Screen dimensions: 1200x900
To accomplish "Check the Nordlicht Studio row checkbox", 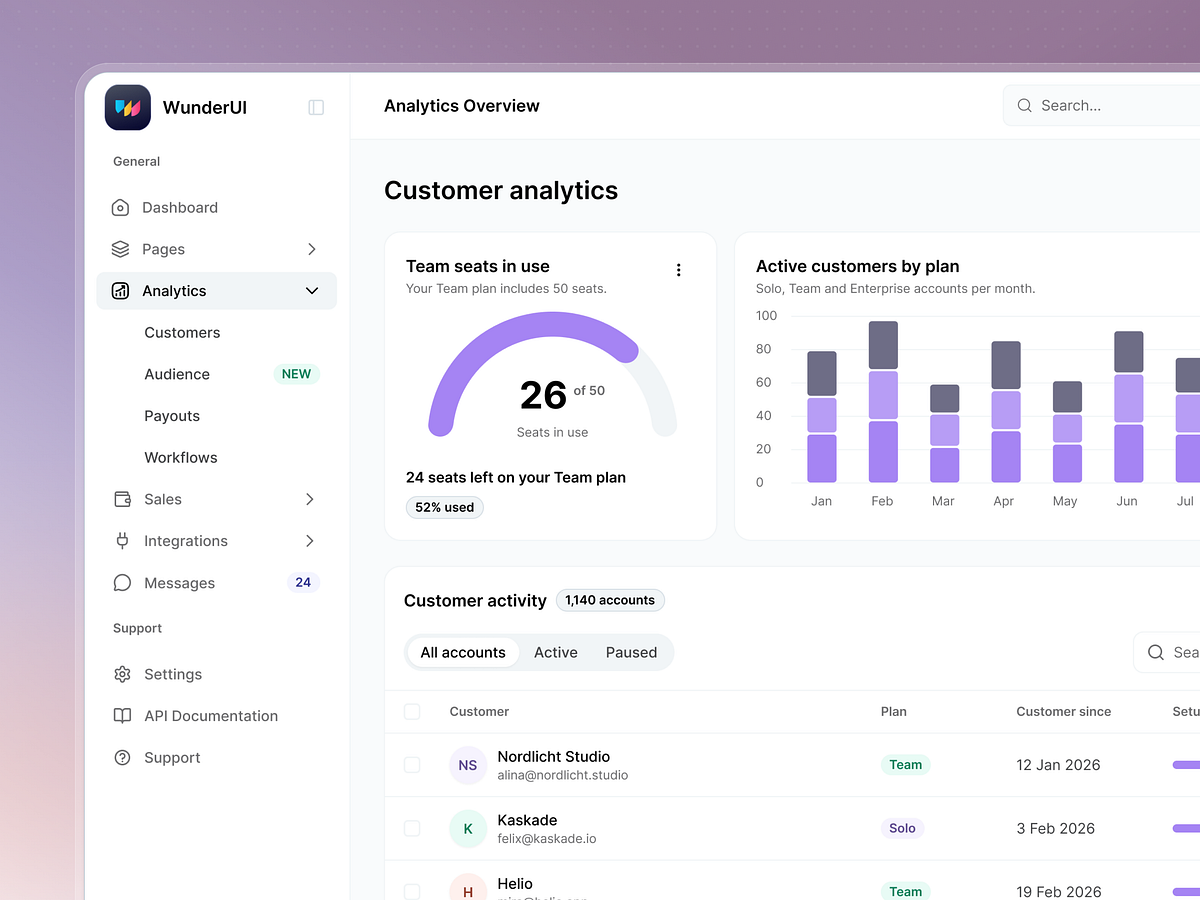I will pos(412,765).
